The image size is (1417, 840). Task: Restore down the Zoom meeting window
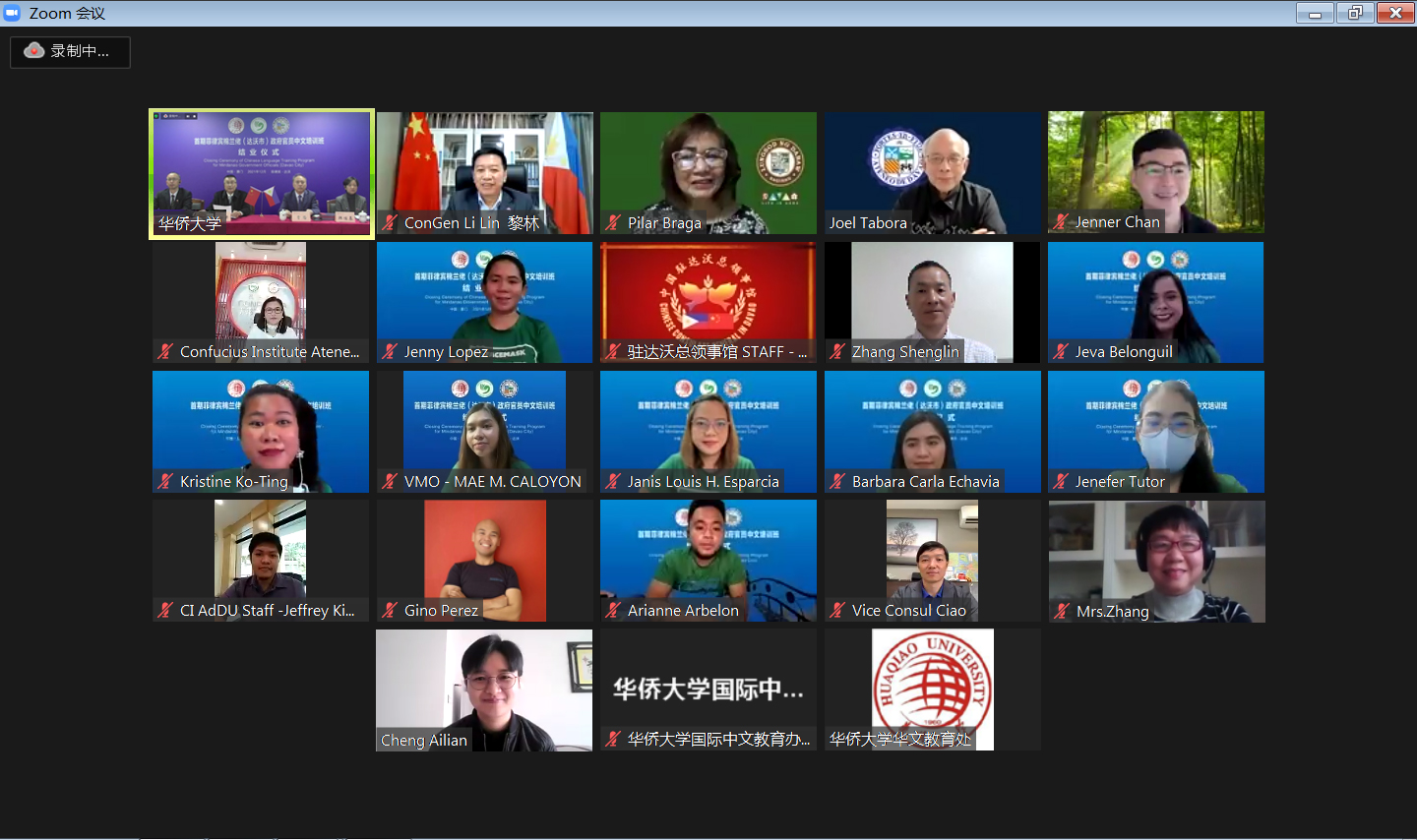(x=1355, y=13)
